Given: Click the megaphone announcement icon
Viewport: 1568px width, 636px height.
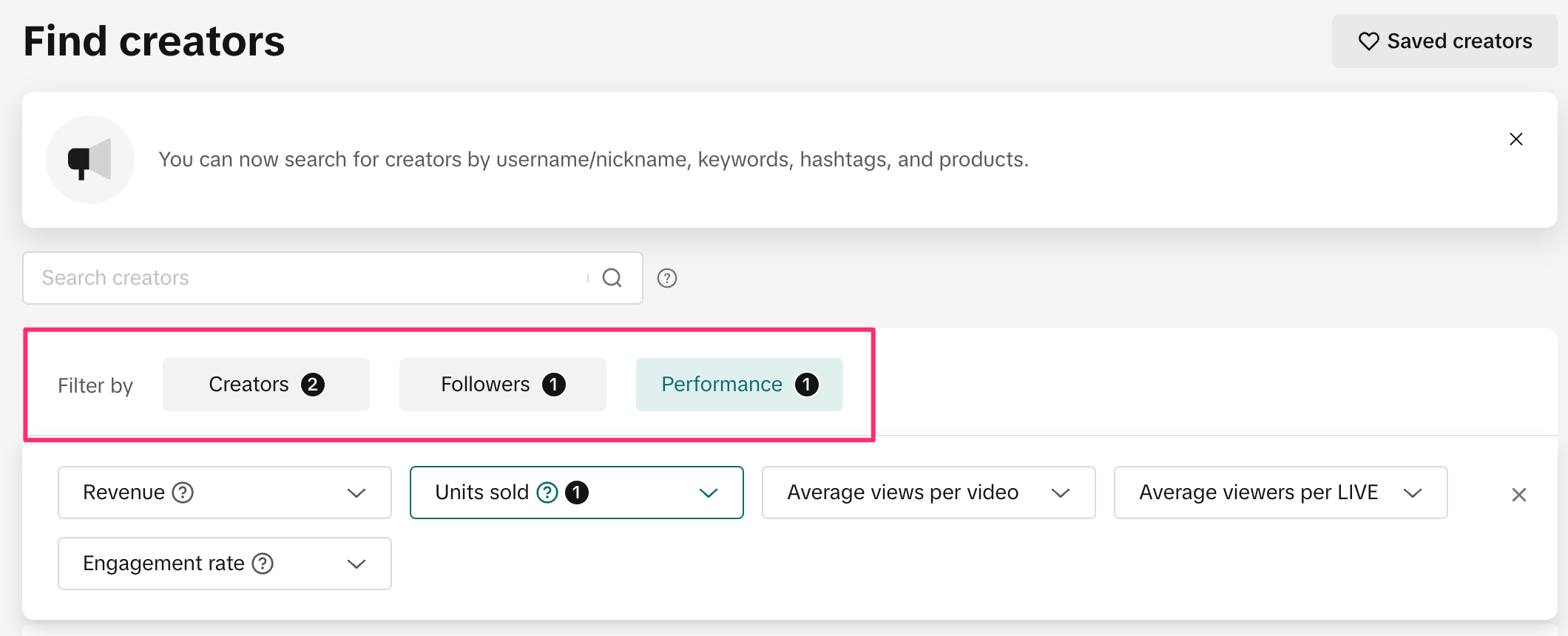Looking at the screenshot, I should [89, 160].
